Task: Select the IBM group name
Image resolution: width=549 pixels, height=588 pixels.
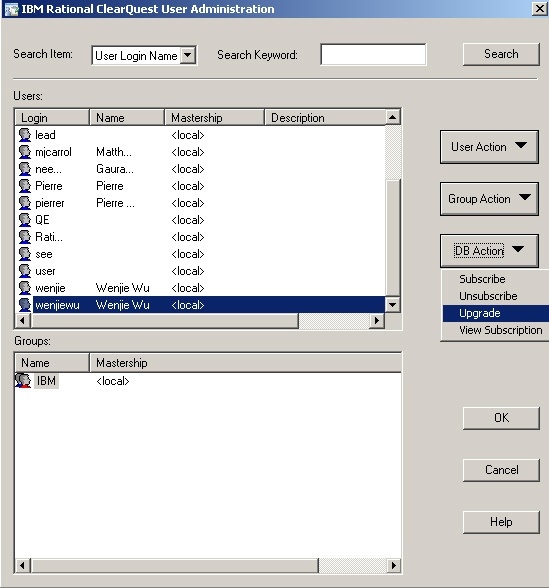Action: pos(46,381)
